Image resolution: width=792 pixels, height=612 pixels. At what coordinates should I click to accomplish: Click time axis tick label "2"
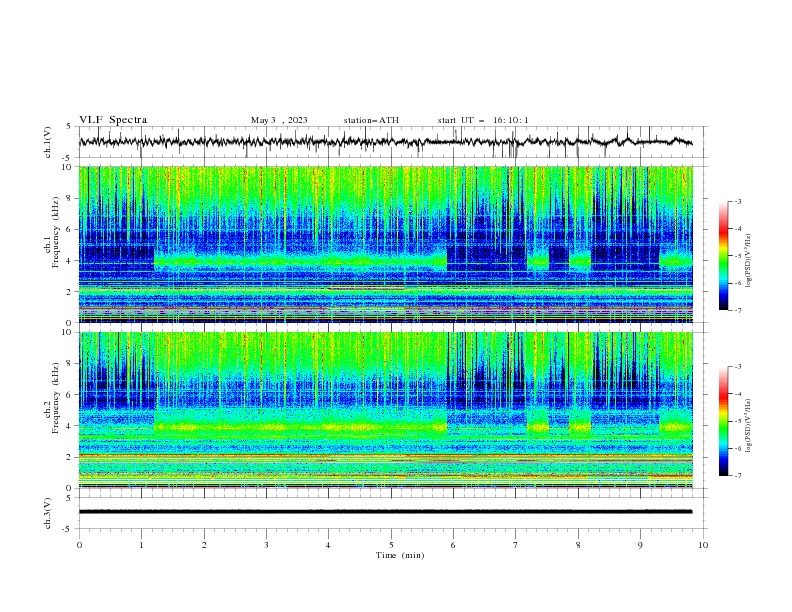pos(204,545)
